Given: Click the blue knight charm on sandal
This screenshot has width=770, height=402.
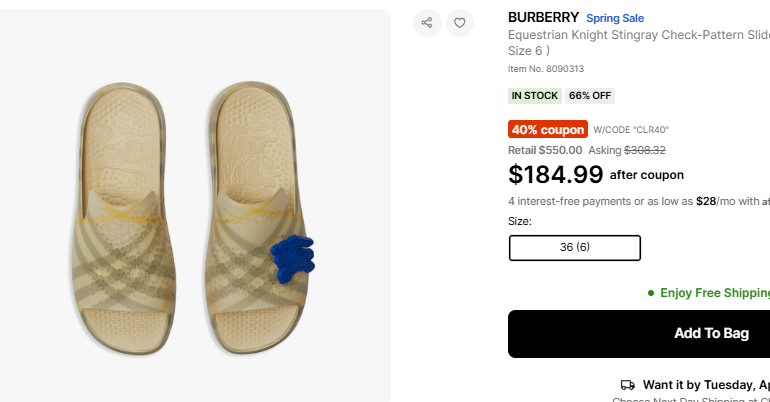Looking at the screenshot, I should (x=293, y=256).
